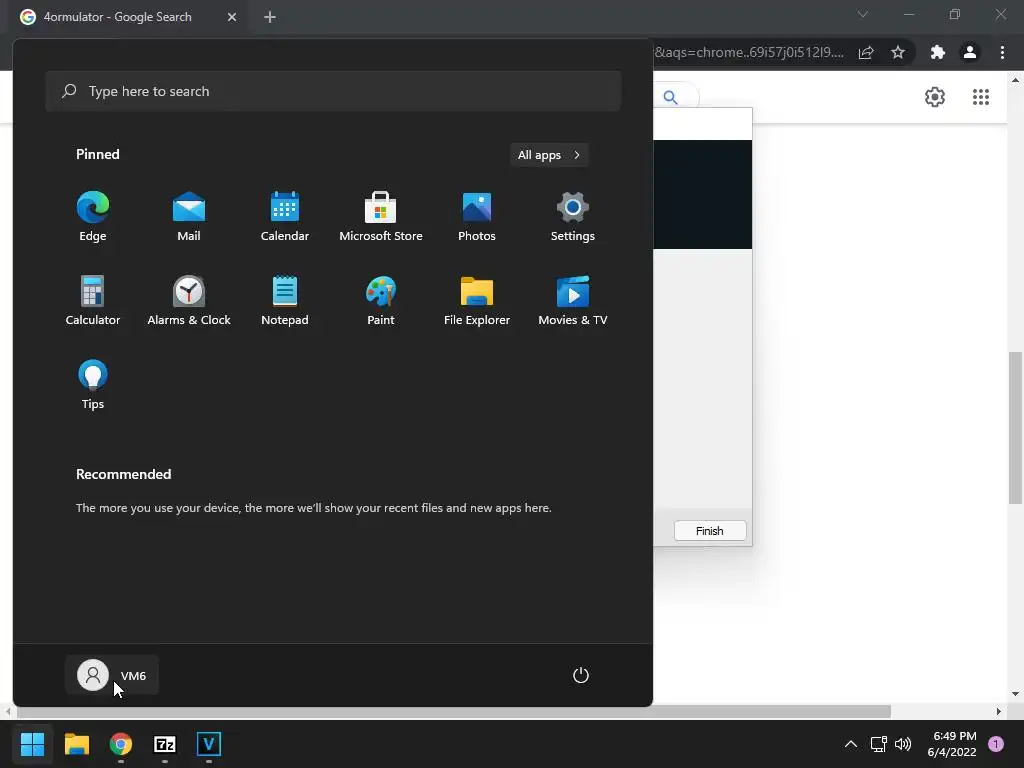Bookmark this page with the star icon
The image size is (1024, 768).
point(898,52)
